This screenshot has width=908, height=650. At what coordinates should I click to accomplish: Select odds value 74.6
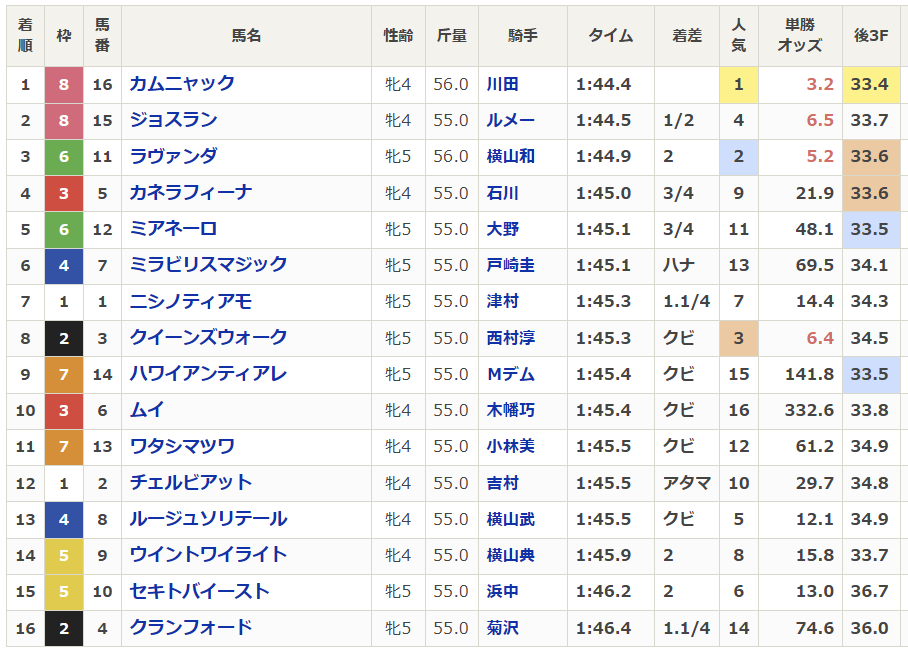click(814, 628)
